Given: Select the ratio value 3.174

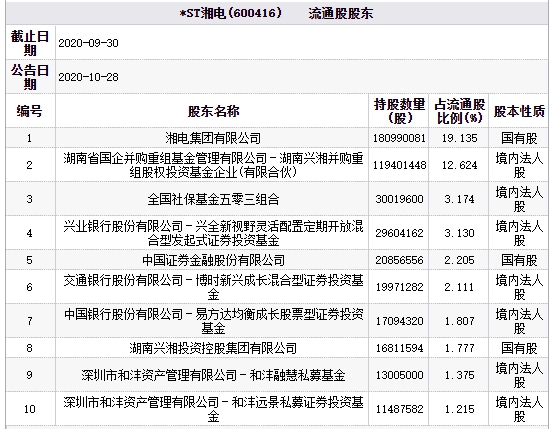Looking at the screenshot, I should (x=460, y=199).
